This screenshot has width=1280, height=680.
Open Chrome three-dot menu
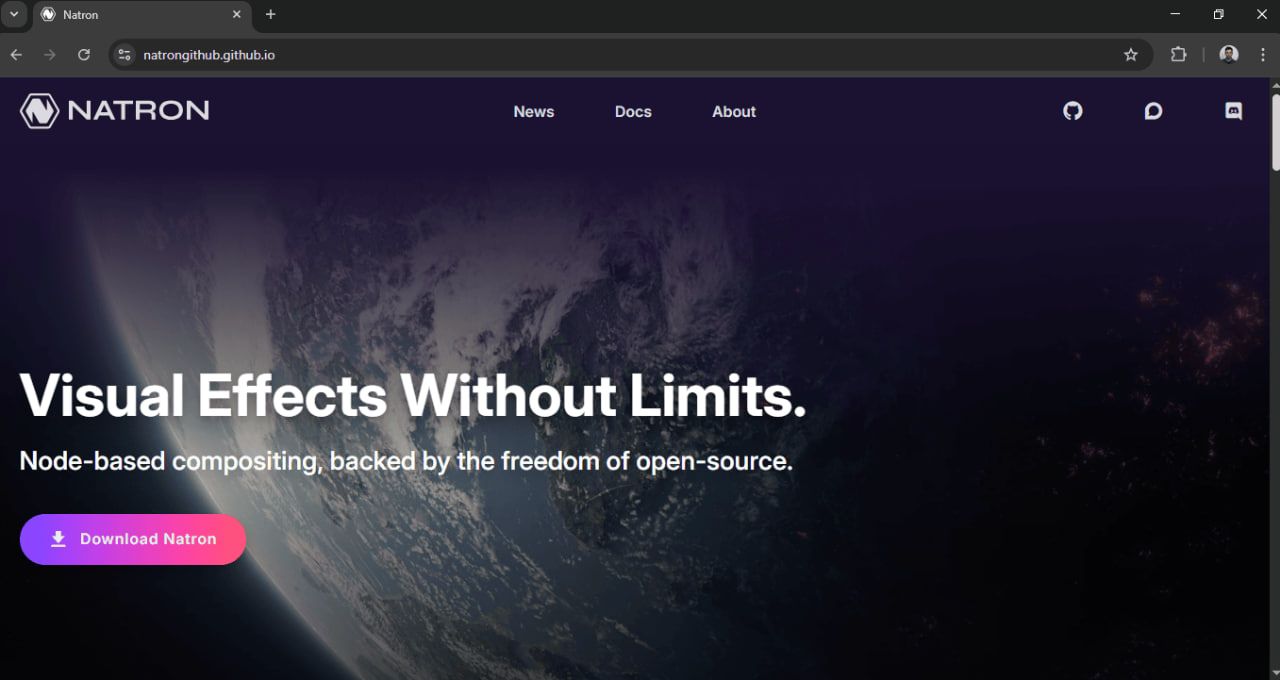(1263, 55)
